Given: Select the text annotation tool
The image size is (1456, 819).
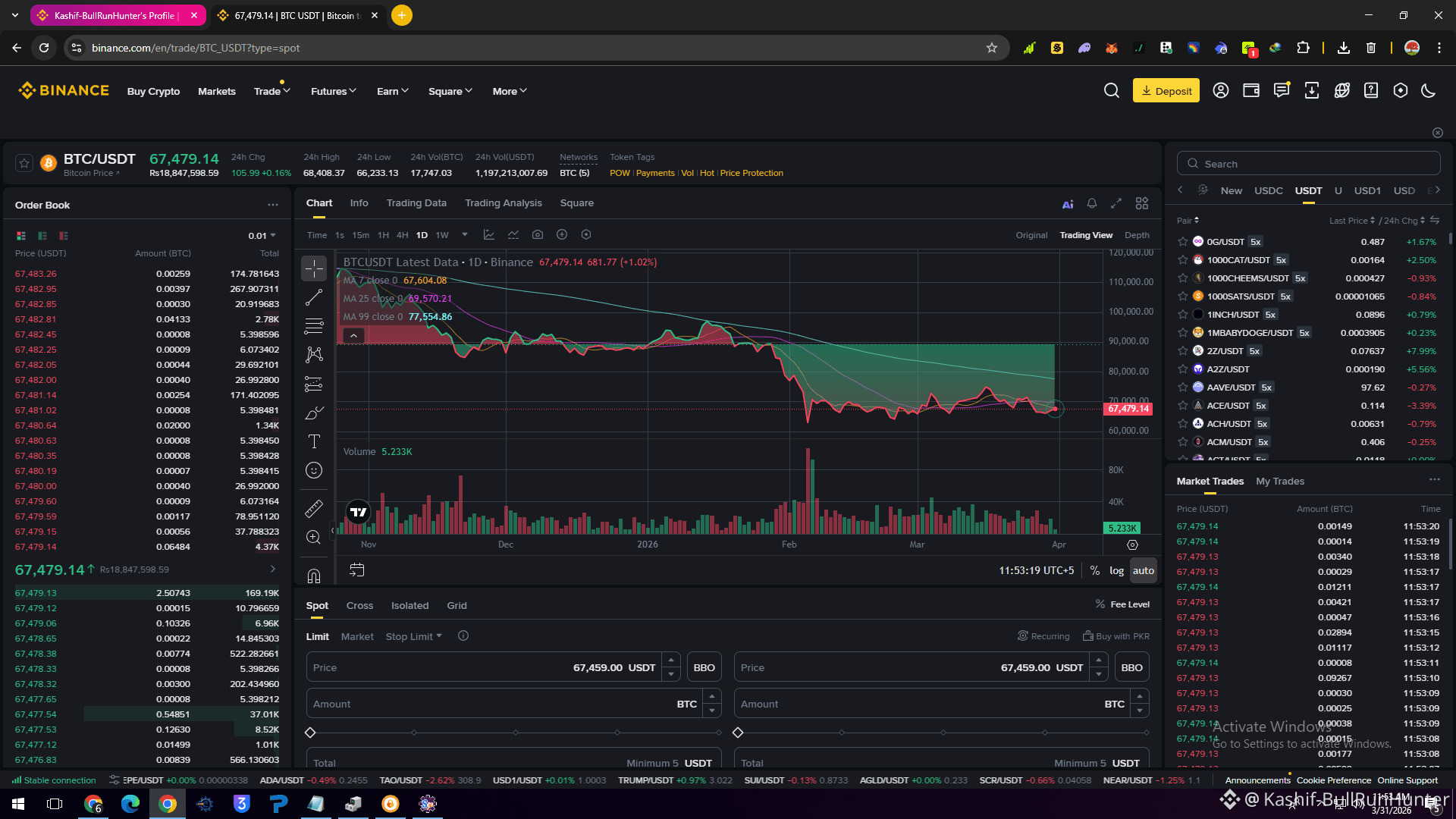Looking at the screenshot, I should (314, 441).
